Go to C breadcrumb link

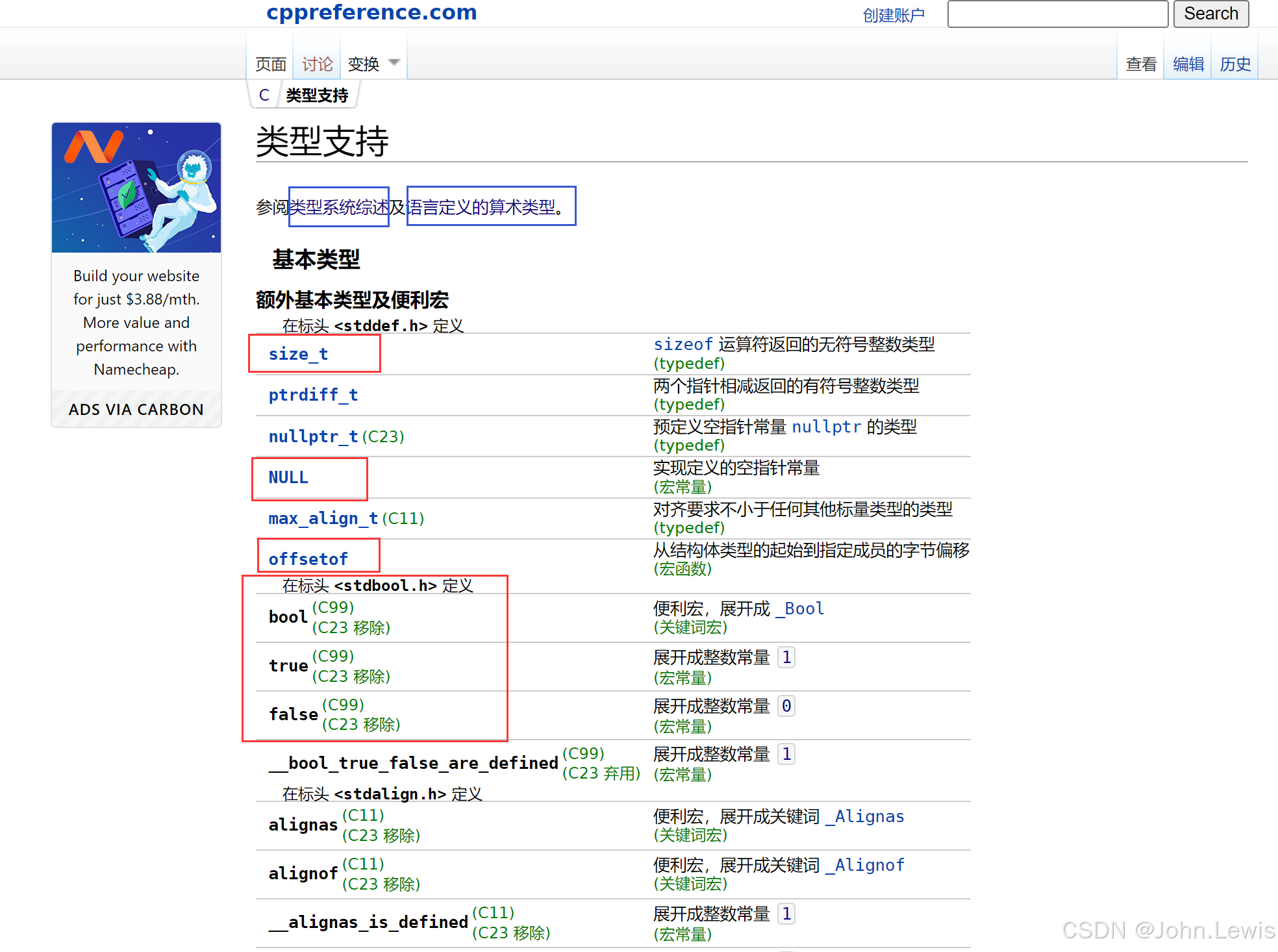coord(264,95)
